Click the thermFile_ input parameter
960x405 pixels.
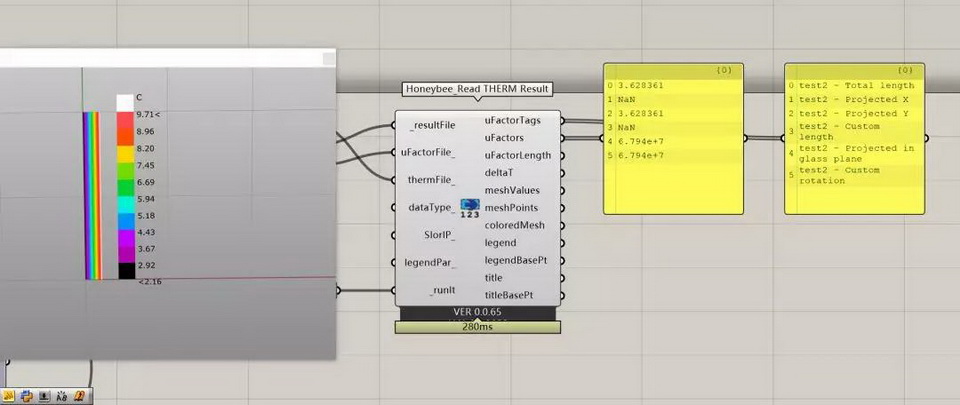coord(431,180)
